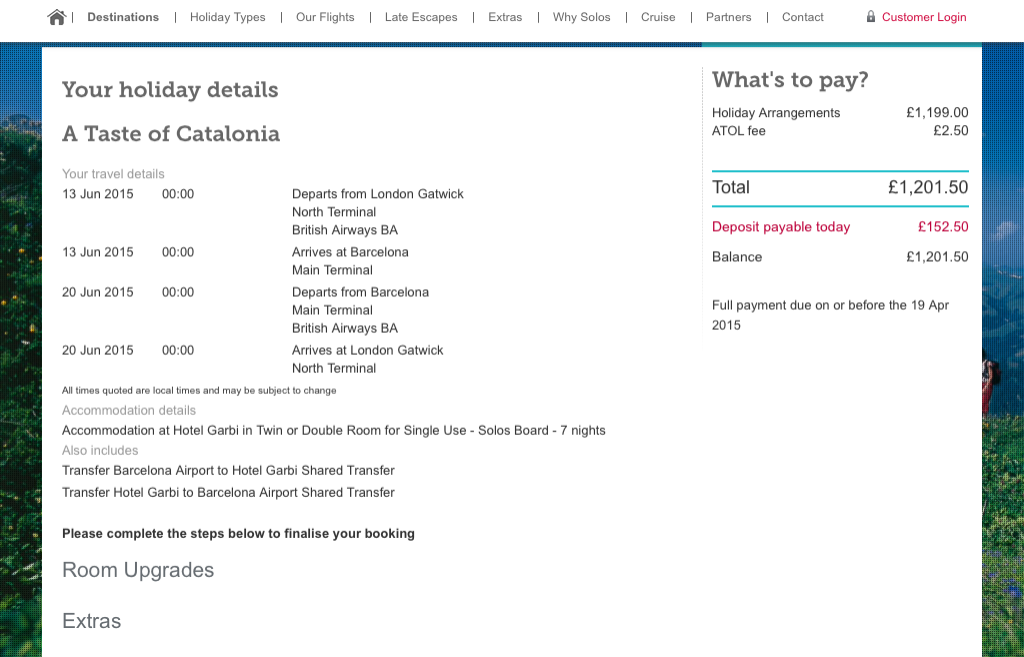Go to Partners page
The height and width of the screenshot is (657, 1024).
click(728, 18)
